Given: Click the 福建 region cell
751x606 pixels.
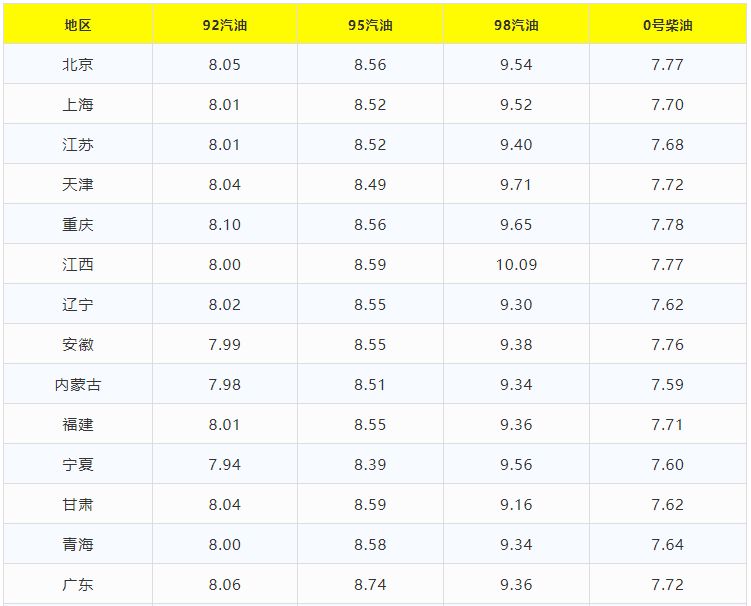Looking at the screenshot, I should pos(77,425).
